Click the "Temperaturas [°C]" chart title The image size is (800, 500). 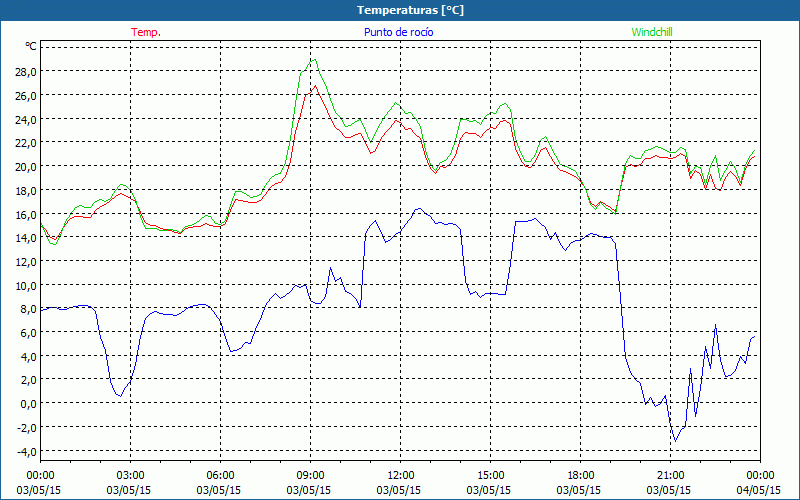pyautogui.click(x=410, y=10)
